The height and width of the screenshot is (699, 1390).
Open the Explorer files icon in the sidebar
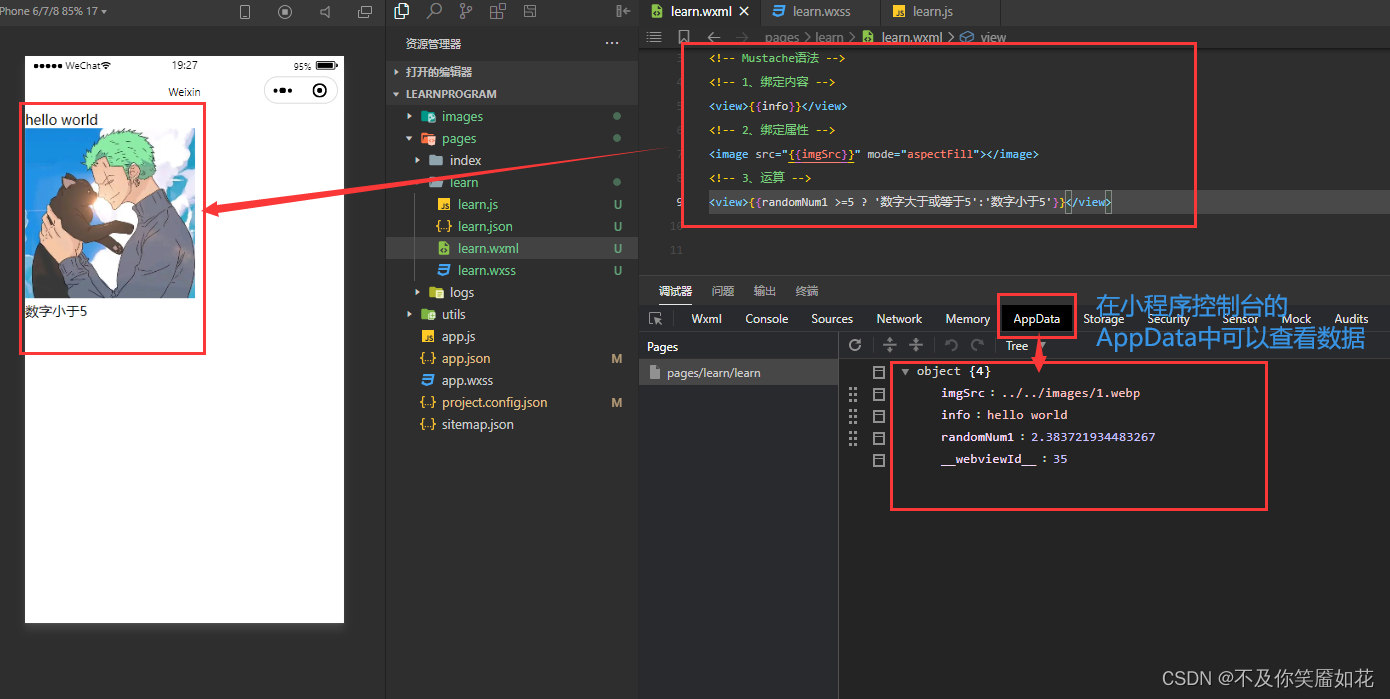(402, 11)
